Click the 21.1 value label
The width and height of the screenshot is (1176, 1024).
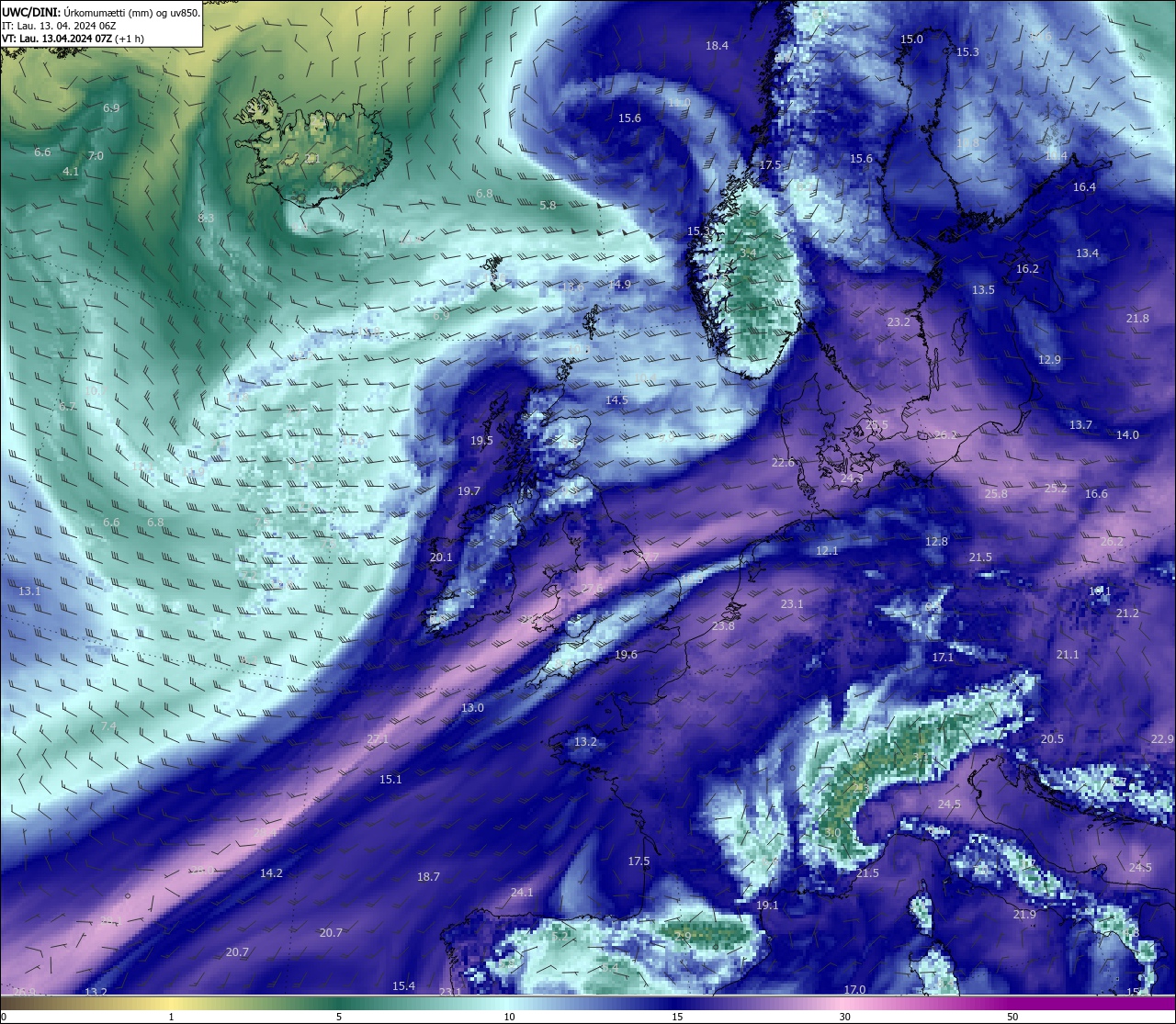pos(1067,655)
